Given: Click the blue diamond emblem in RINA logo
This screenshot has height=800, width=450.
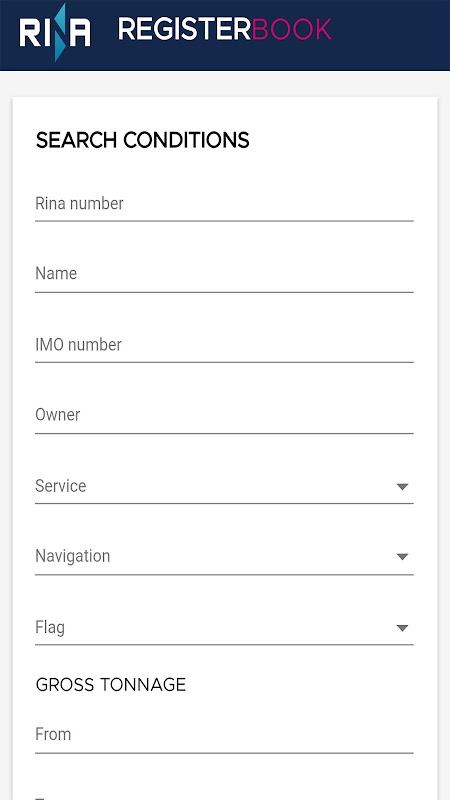Looking at the screenshot, I should 60,32.
